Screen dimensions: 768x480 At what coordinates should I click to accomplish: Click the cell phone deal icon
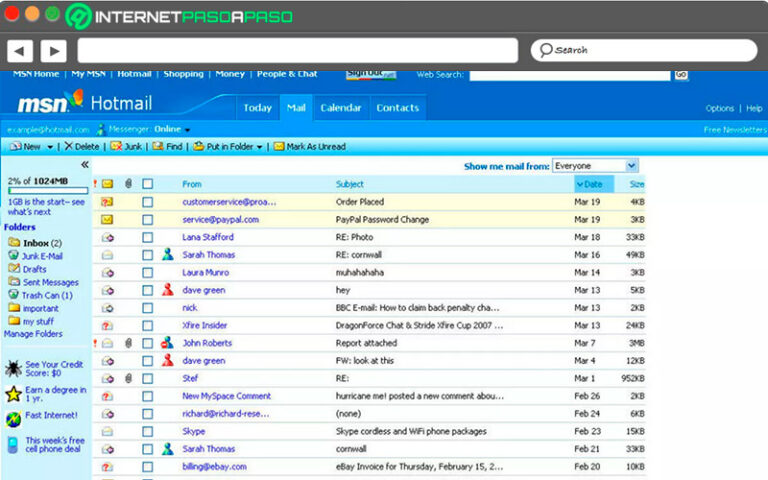tap(13, 445)
